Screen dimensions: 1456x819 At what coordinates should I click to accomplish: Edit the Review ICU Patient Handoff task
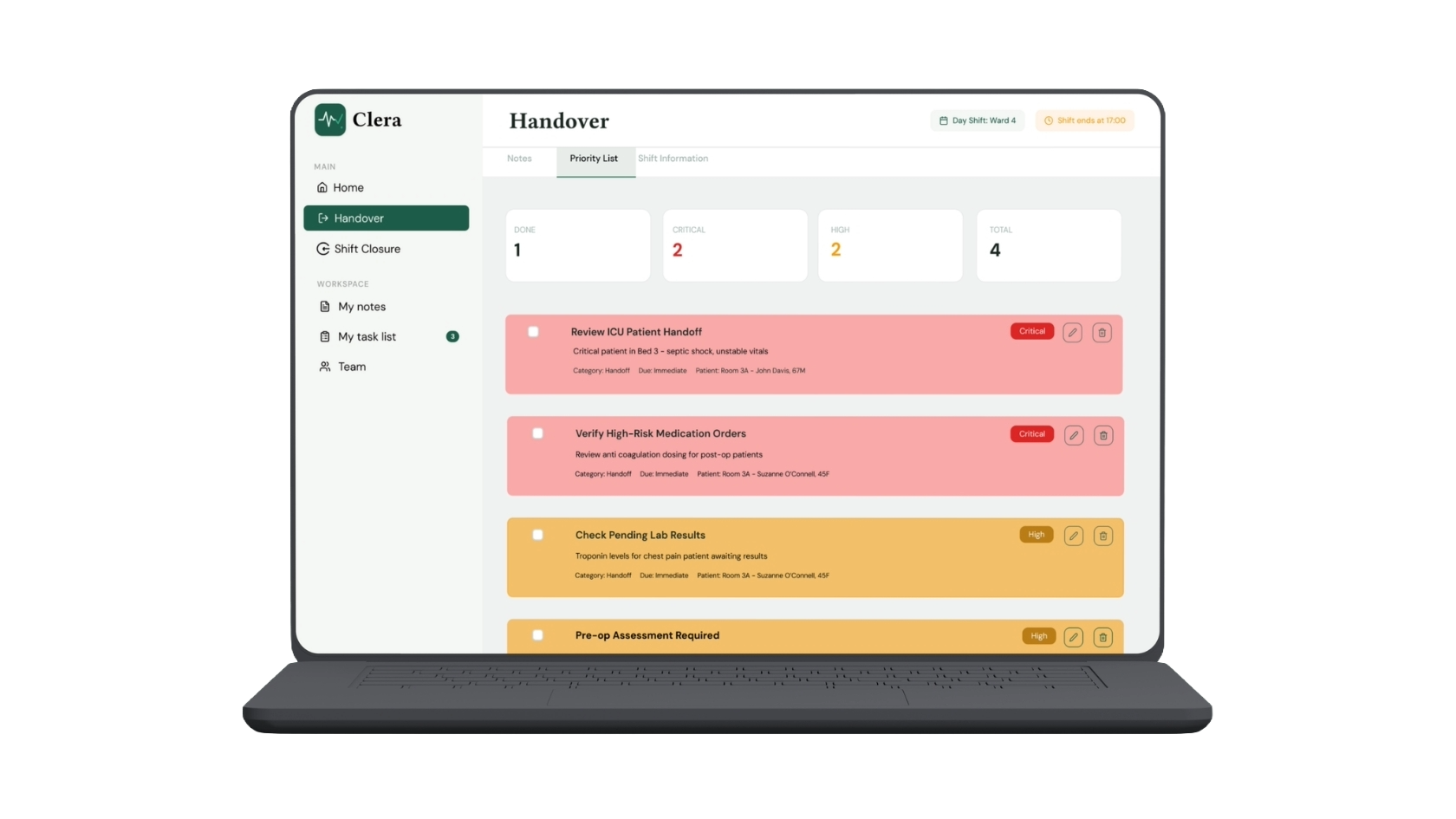(1072, 333)
